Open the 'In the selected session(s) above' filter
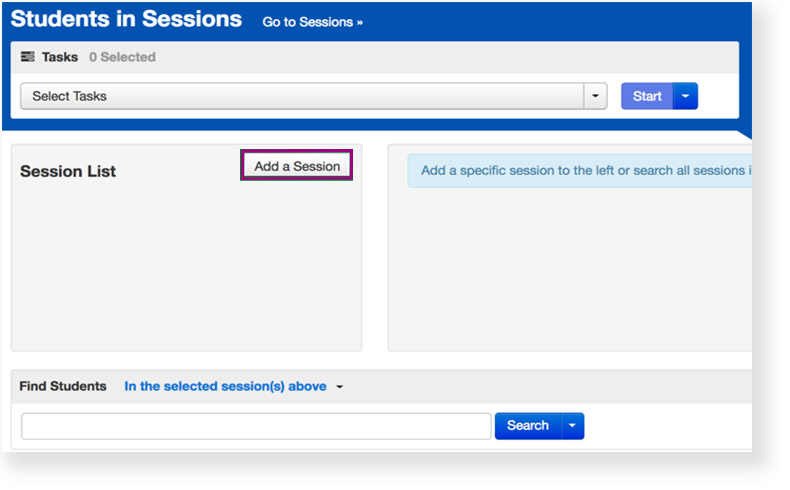The height and width of the screenshot is (490, 790). pyautogui.click(x=225, y=386)
